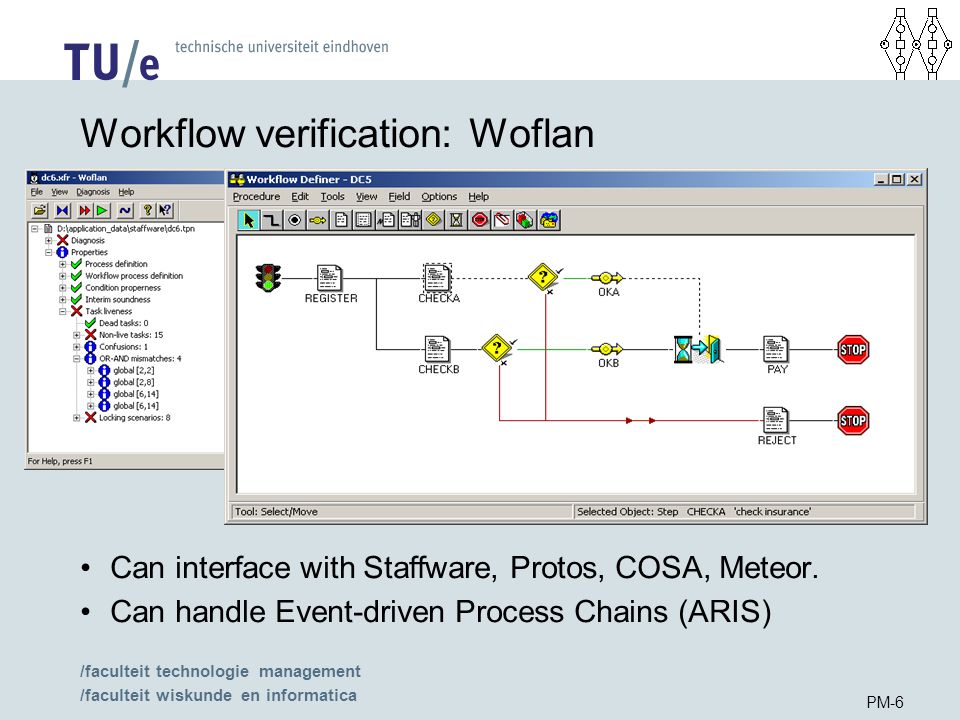Viewport: 960px width, 720px height.
Task: Open the Edit menu in Workflow Definer
Action: tap(299, 197)
